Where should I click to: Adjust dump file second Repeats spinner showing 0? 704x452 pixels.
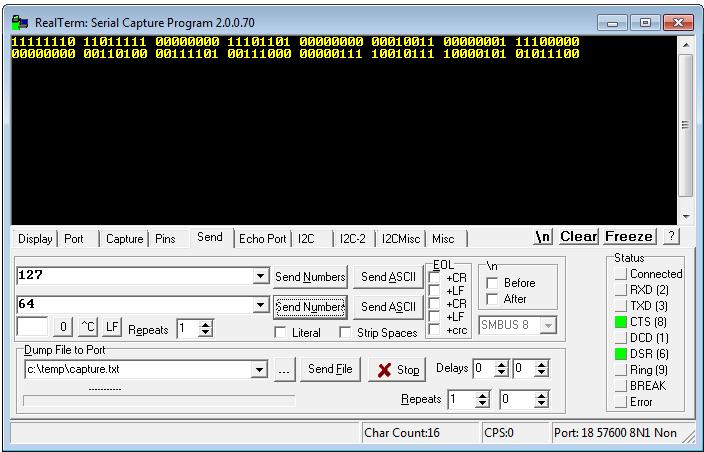(x=541, y=399)
